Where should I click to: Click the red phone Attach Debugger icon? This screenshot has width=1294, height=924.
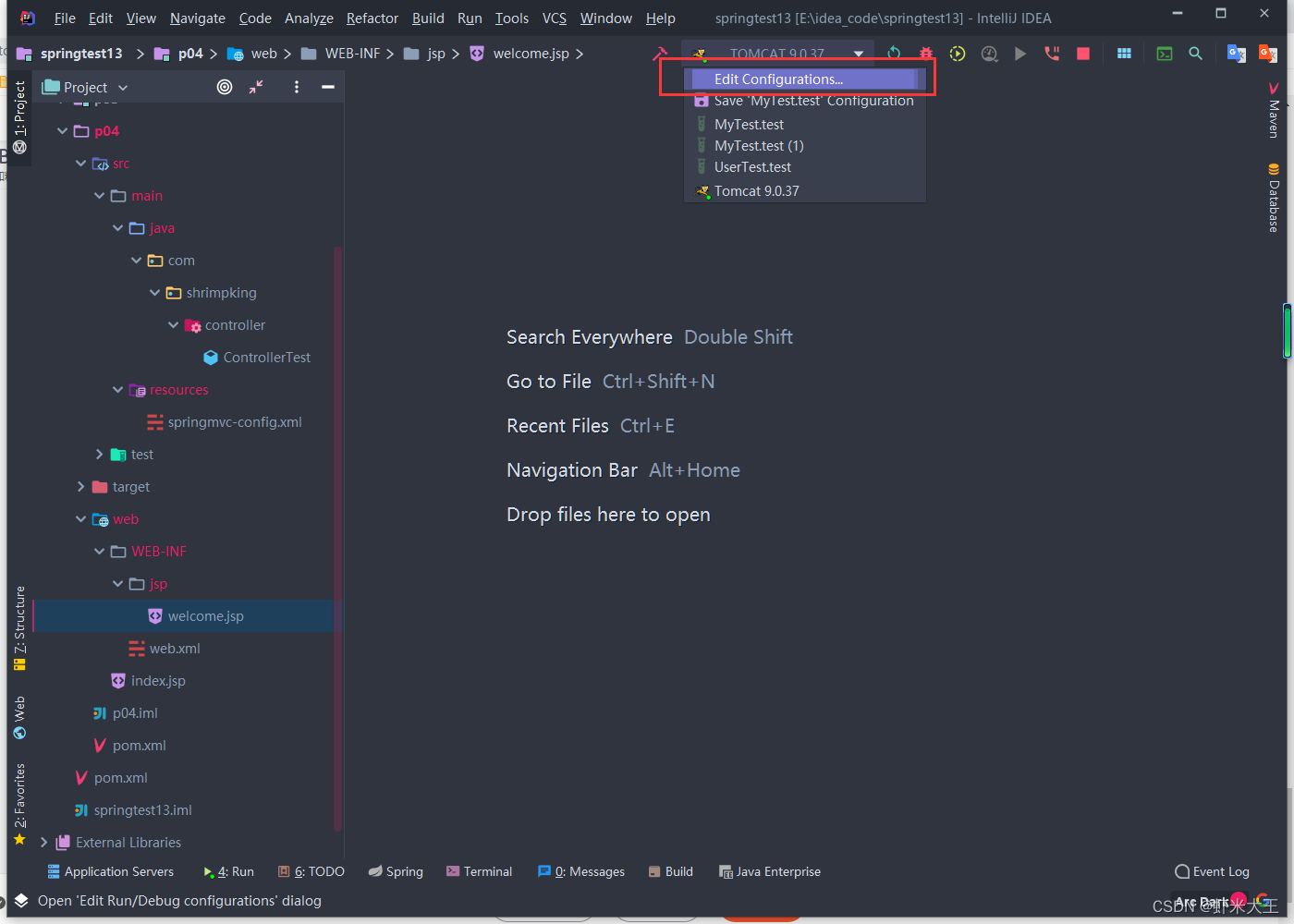click(x=1052, y=54)
